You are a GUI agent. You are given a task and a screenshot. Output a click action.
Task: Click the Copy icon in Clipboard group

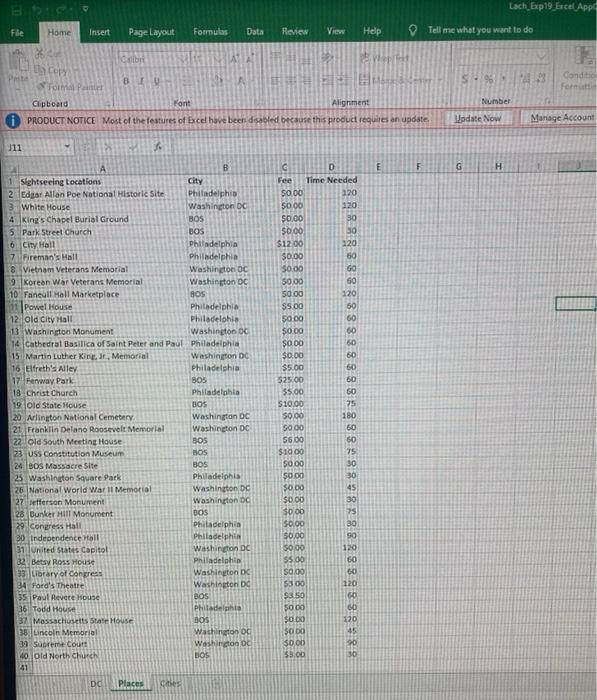(x=40, y=70)
